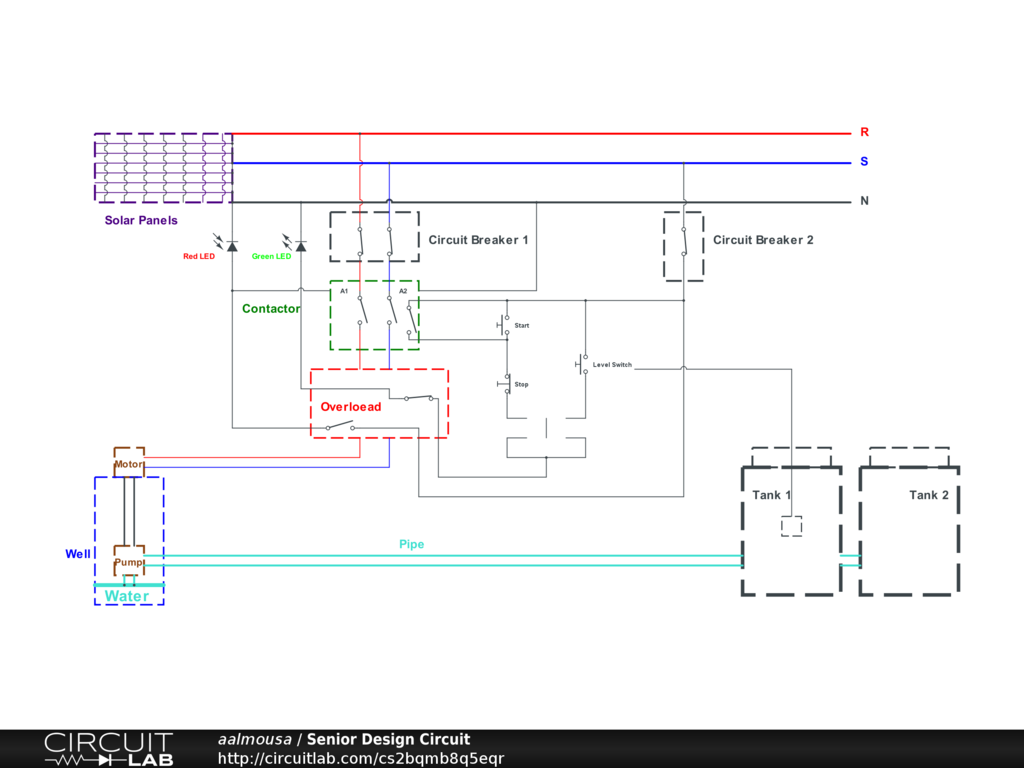This screenshot has height=768, width=1024.
Task: Select the Motor component box
Action: 129,464
